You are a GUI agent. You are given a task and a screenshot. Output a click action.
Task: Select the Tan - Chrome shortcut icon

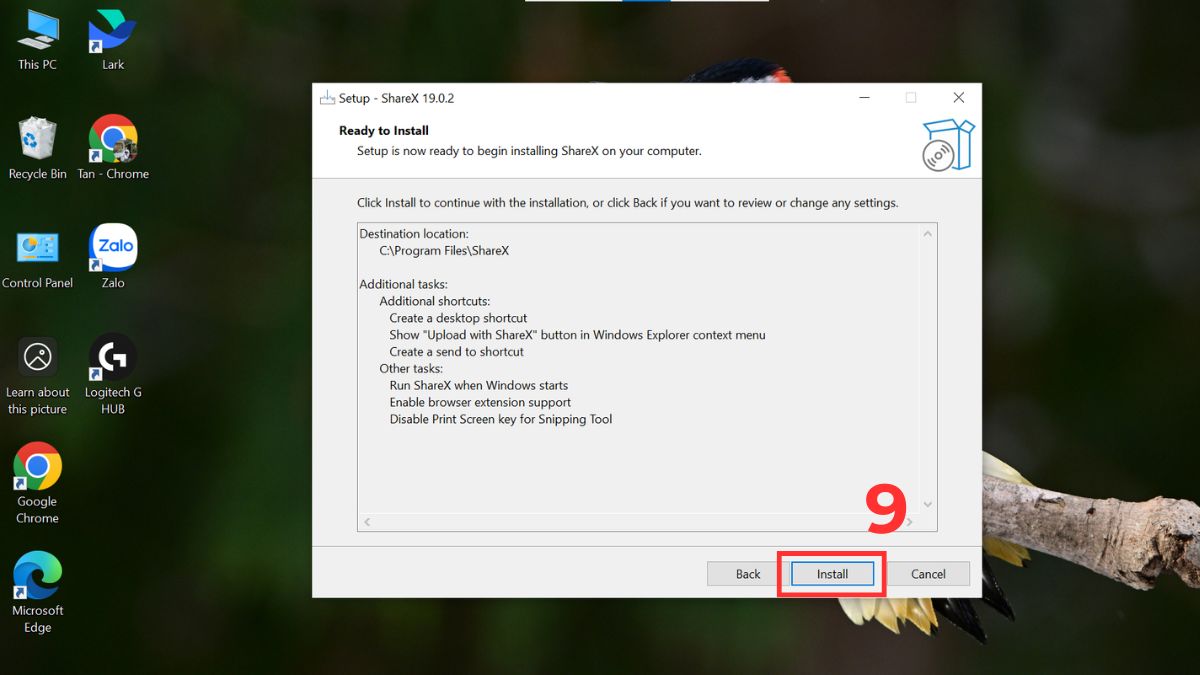click(113, 148)
